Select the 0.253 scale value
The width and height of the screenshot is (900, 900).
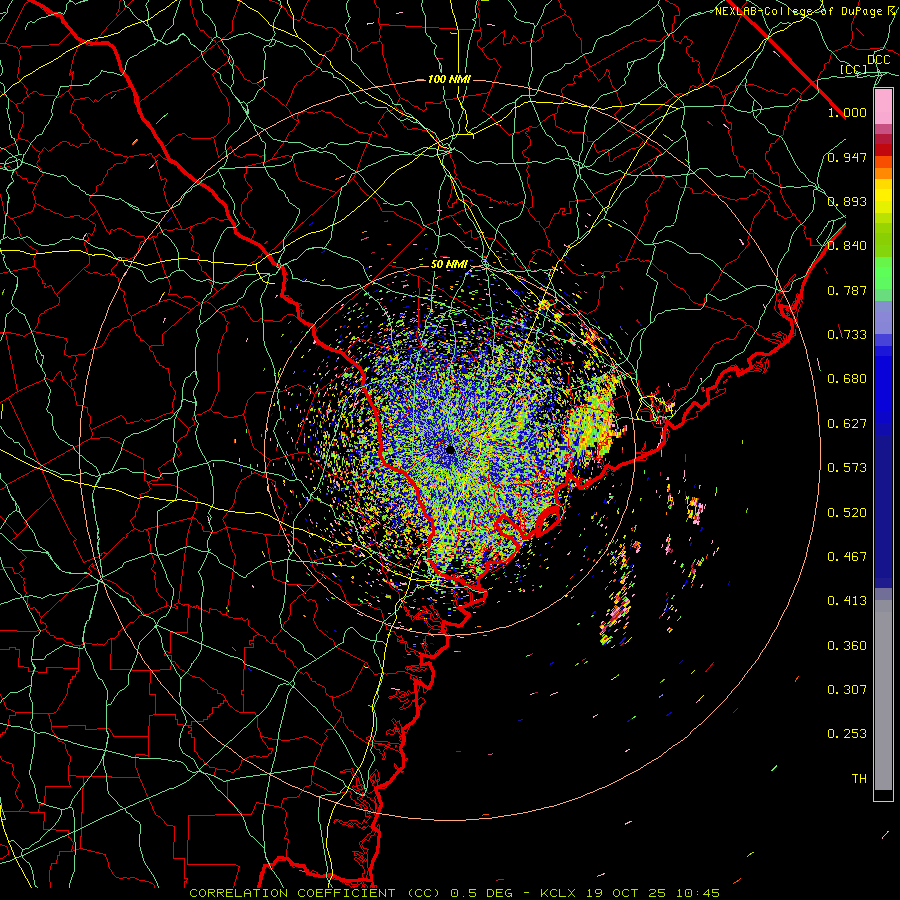click(847, 734)
